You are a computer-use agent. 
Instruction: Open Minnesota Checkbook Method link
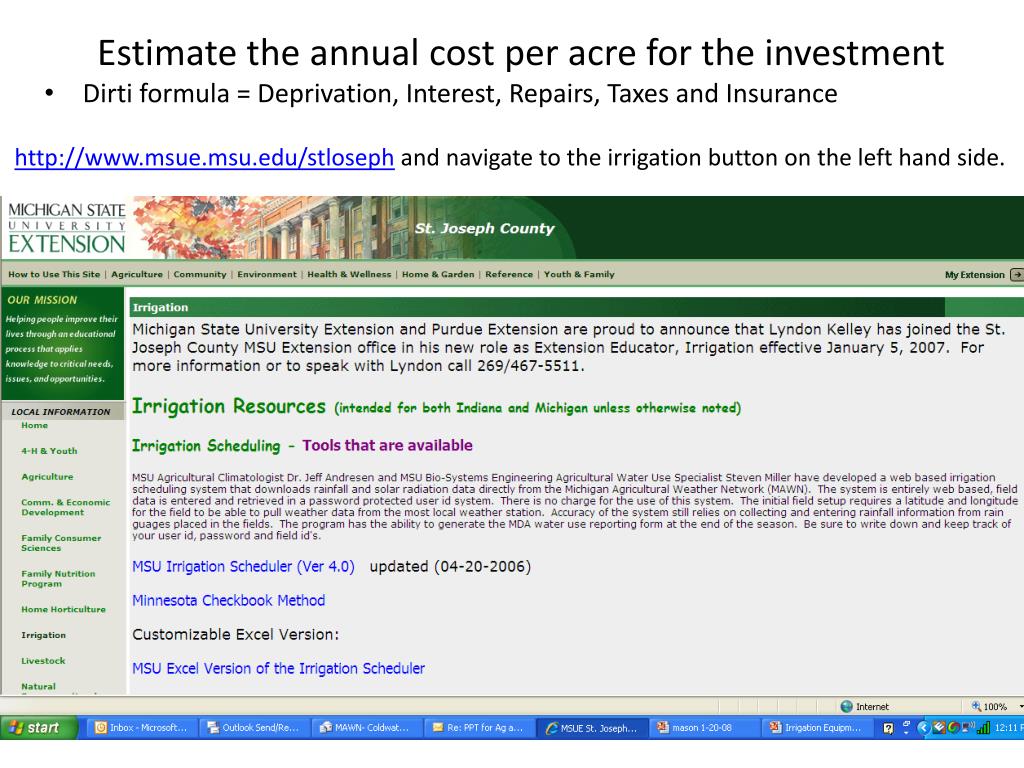pos(228,601)
